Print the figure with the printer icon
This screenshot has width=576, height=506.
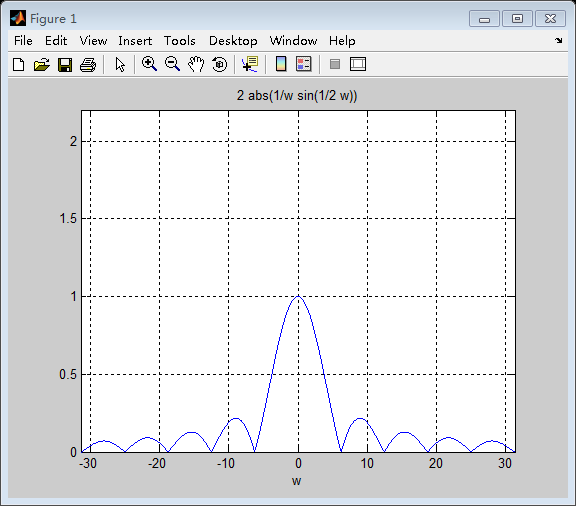(x=88, y=65)
